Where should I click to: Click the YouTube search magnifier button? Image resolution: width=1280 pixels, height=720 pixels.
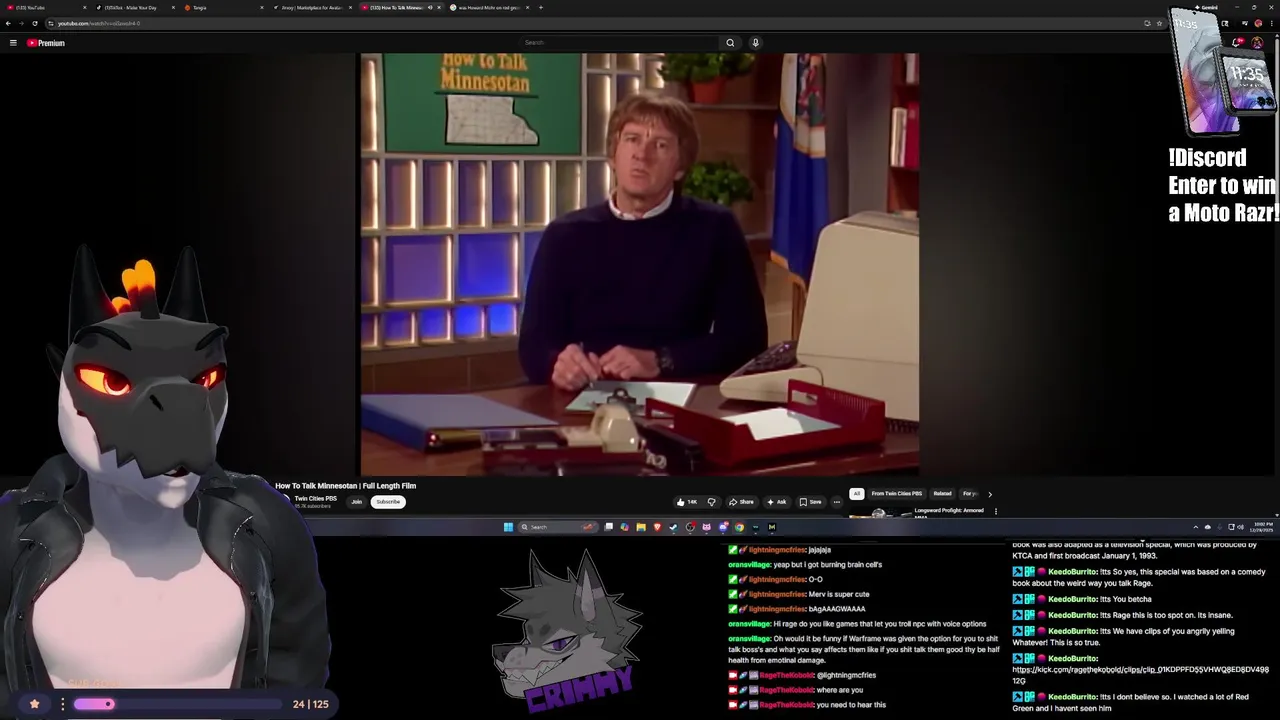coord(730,43)
